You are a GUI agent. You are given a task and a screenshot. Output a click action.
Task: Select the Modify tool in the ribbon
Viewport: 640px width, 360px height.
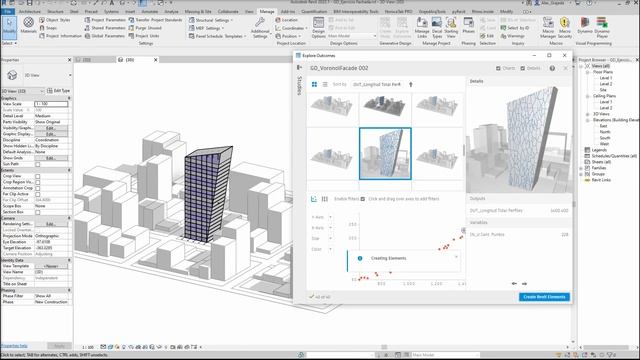(x=9, y=27)
